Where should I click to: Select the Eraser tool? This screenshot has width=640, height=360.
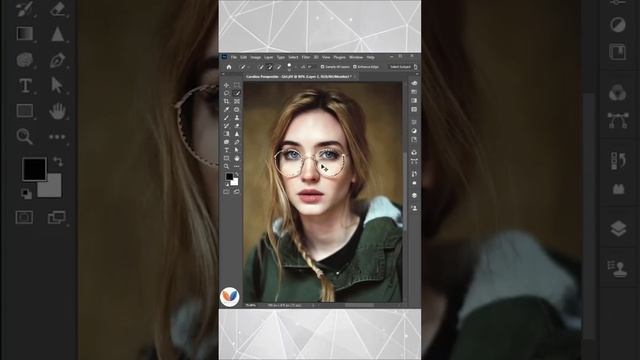coord(237,126)
